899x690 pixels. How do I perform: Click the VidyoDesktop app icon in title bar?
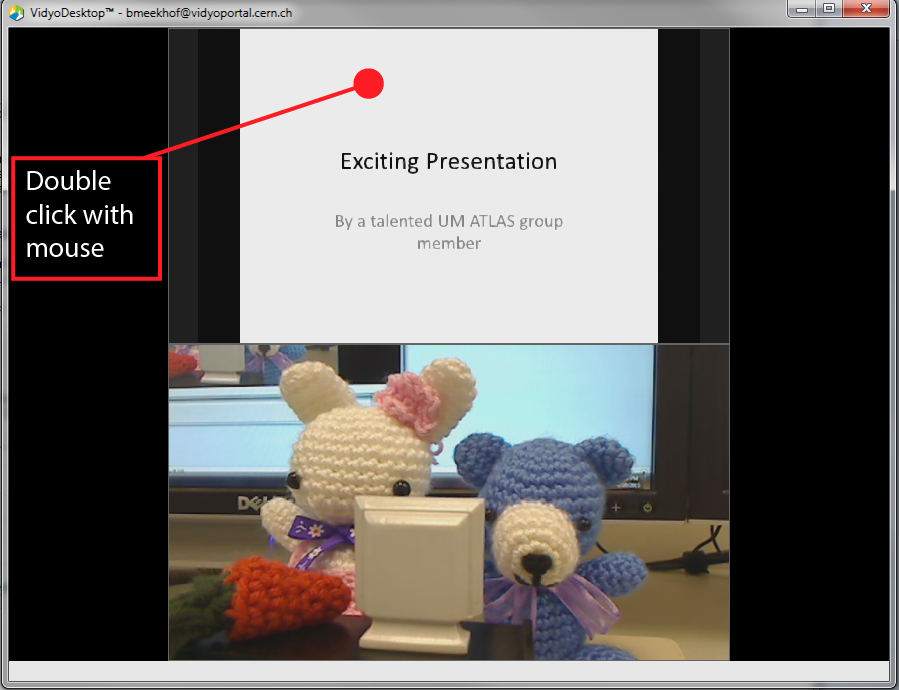pos(17,13)
